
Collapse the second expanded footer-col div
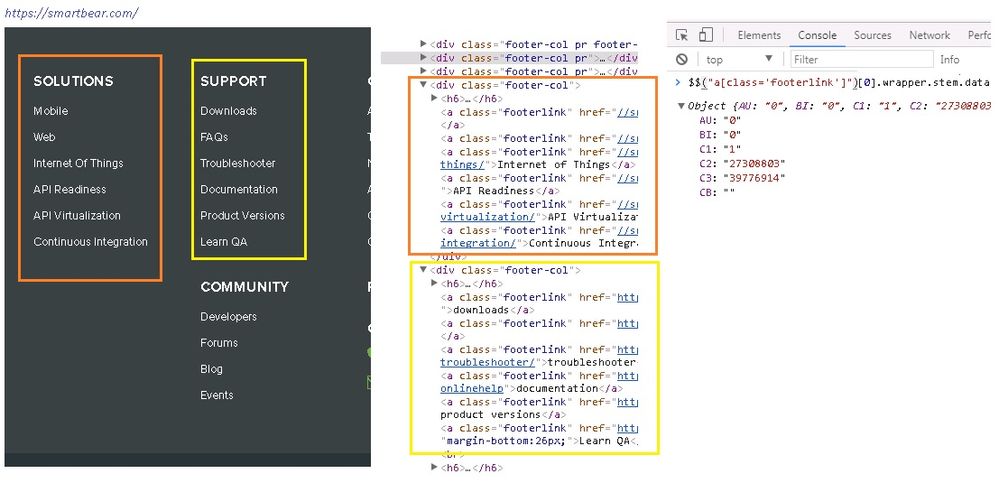tap(423, 270)
